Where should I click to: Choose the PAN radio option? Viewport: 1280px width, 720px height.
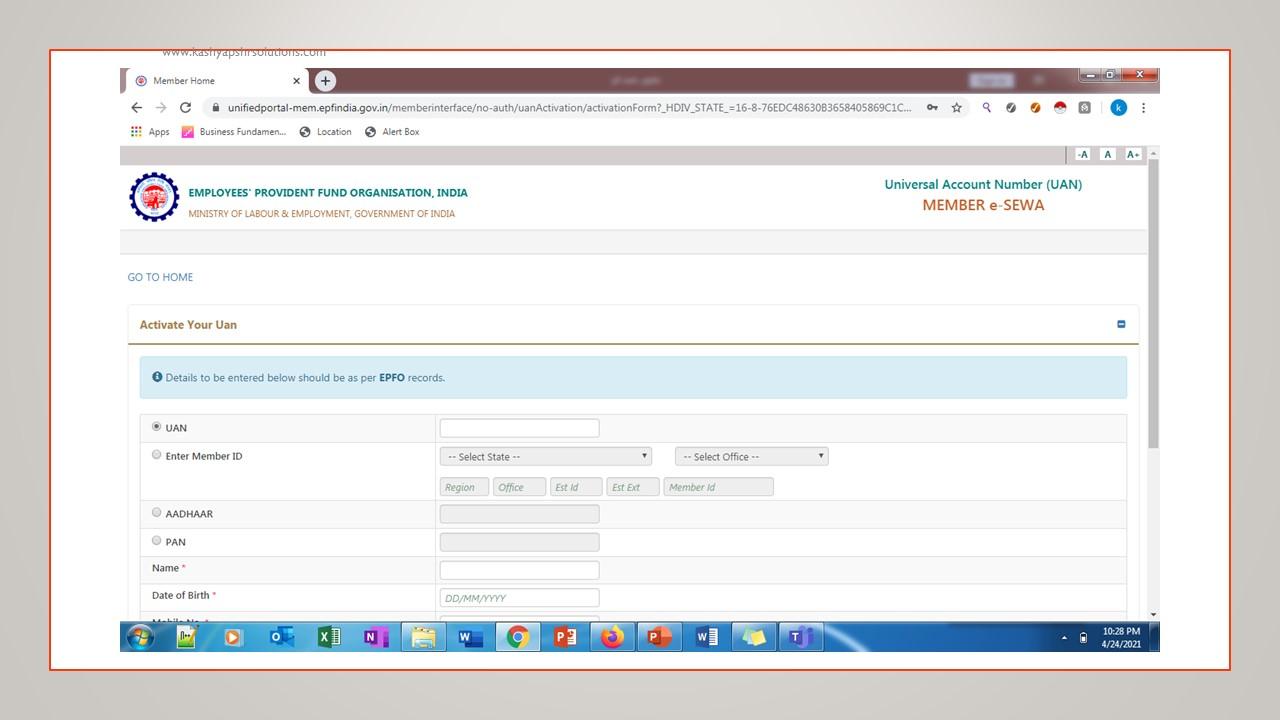[x=156, y=541]
